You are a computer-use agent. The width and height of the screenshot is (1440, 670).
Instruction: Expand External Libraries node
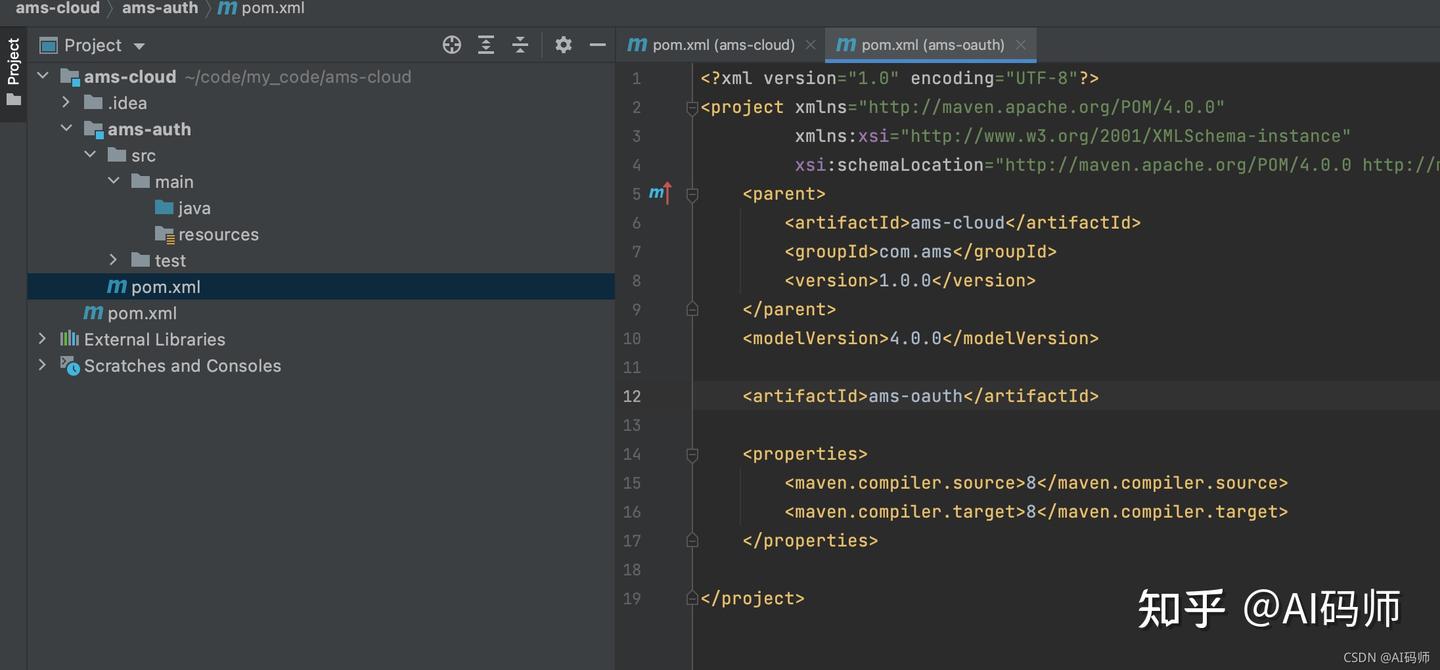tap(42, 339)
